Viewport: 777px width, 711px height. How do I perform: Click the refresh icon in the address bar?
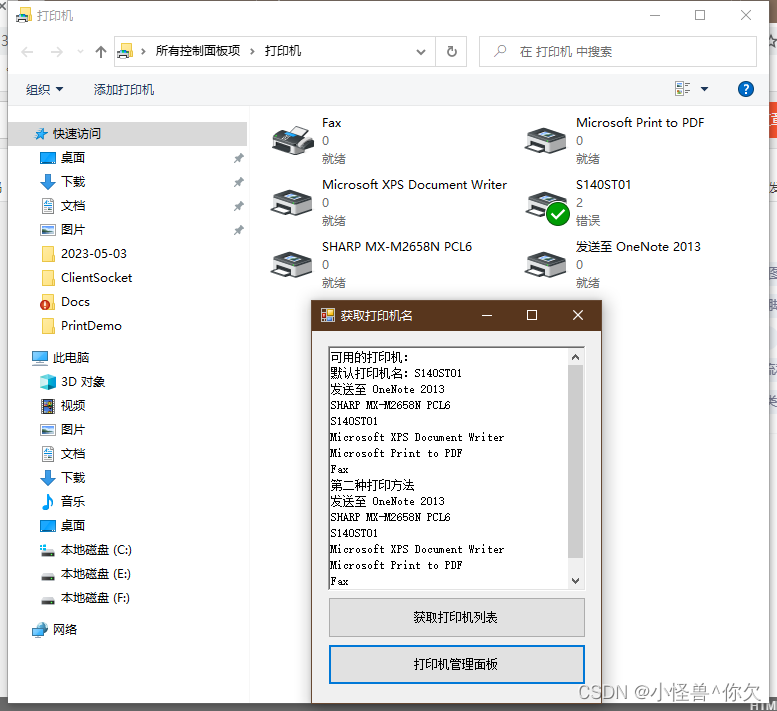tap(451, 52)
